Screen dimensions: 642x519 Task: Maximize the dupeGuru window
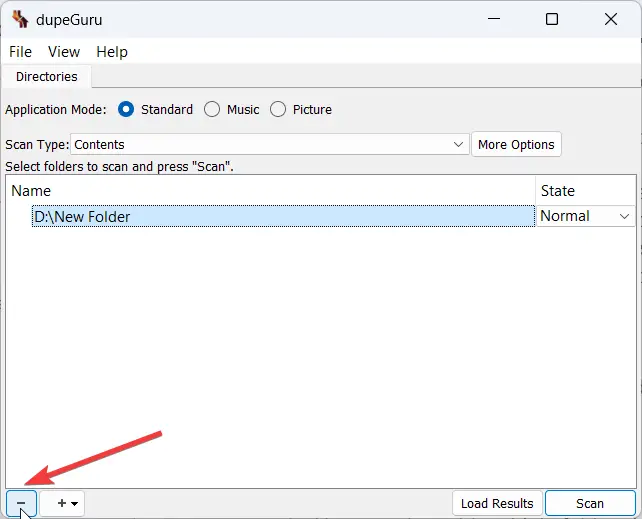coord(552,19)
